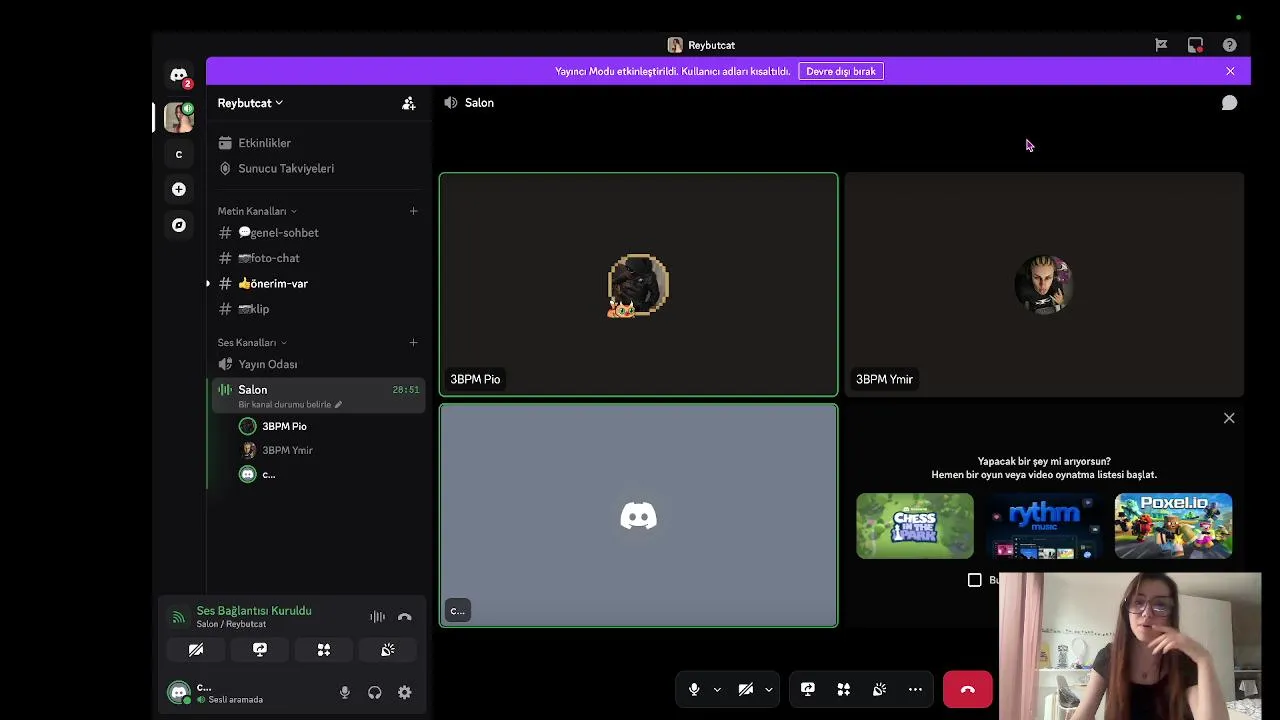Select the Reybutcat server avatar in sidebar
Screen dimensions: 1280x720
[179, 117]
